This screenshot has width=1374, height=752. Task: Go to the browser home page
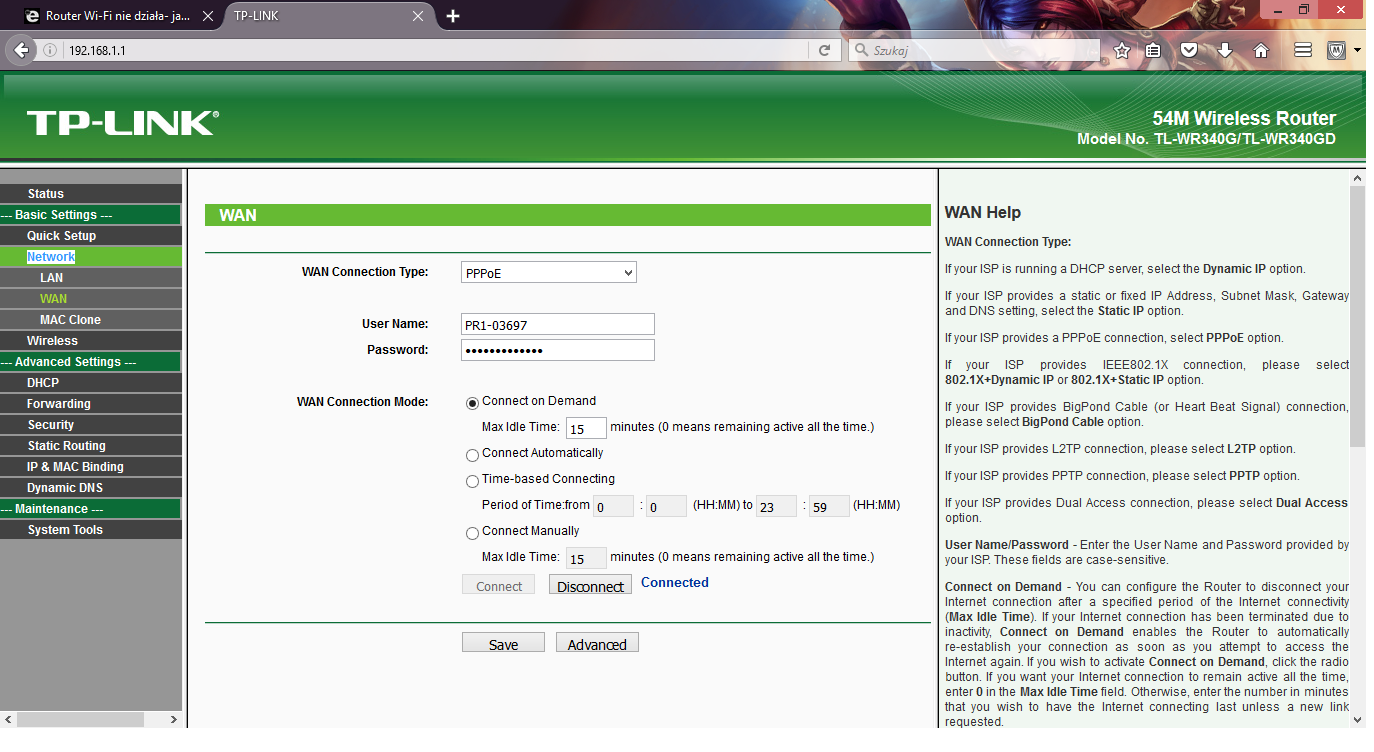1261,50
